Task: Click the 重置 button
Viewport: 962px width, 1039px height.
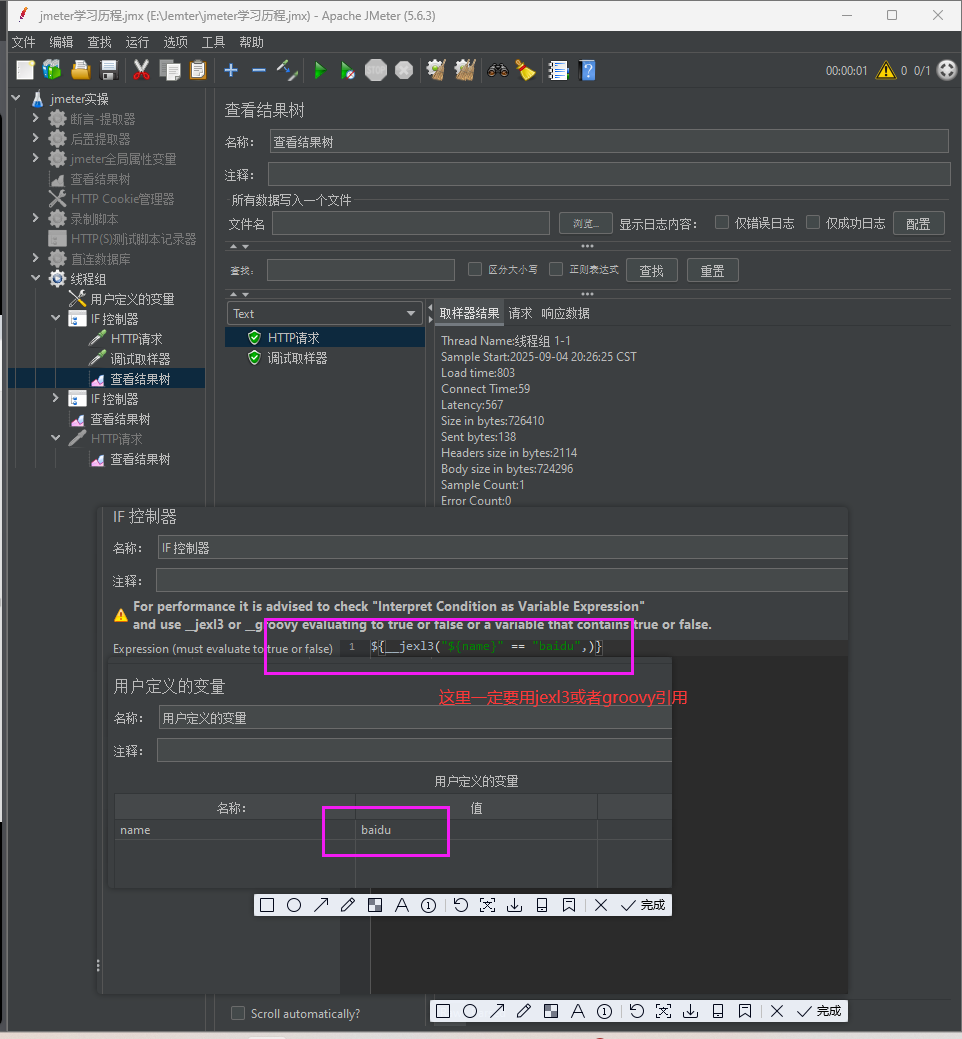Action: 712,270
